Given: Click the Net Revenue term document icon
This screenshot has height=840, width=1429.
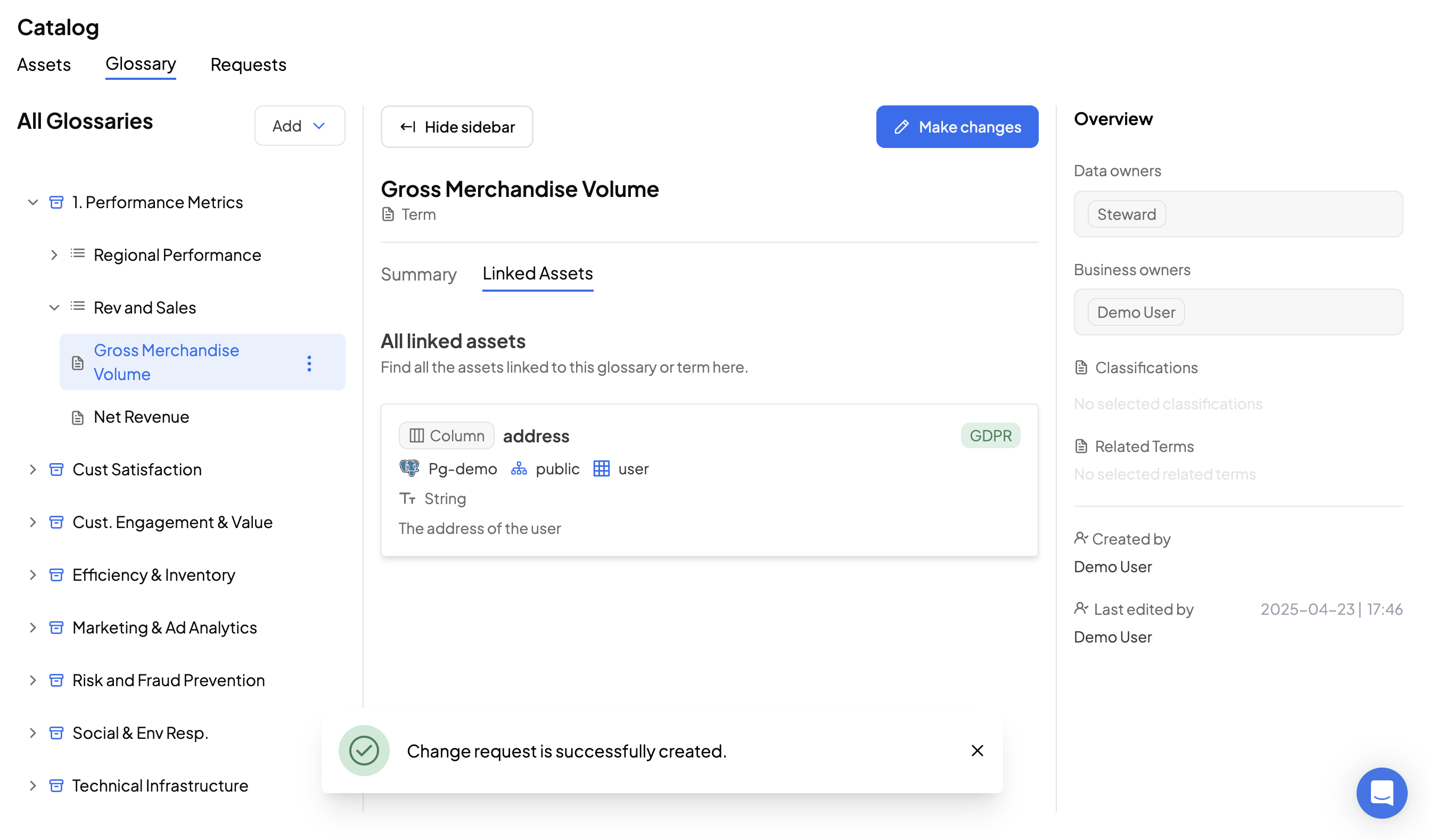Looking at the screenshot, I should [78, 417].
